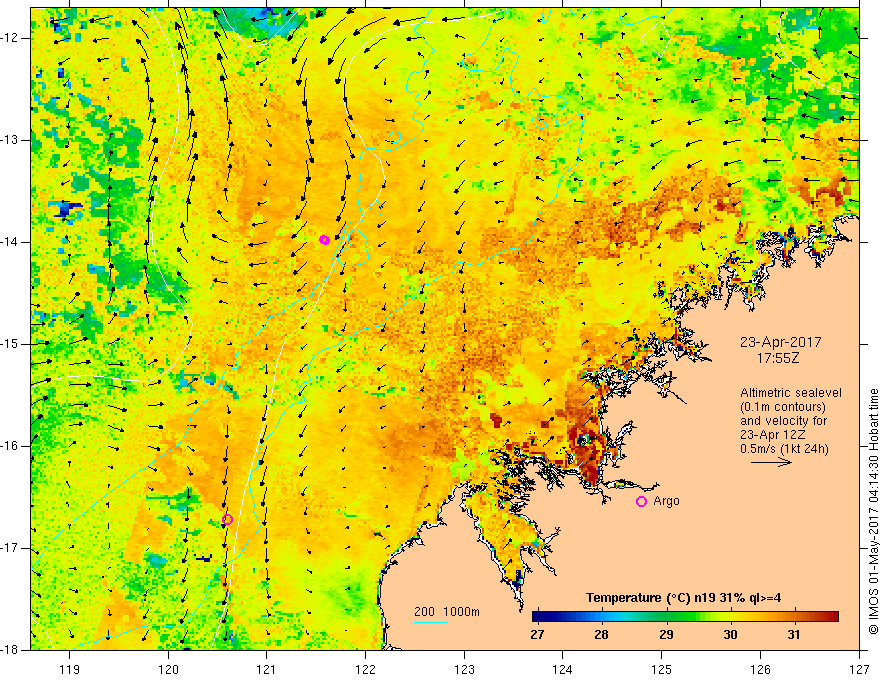Click the magenta Argo float near 120.6E, 16.7S
The width and height of the screenshot is (880, 680).
[x=227, y=519]
